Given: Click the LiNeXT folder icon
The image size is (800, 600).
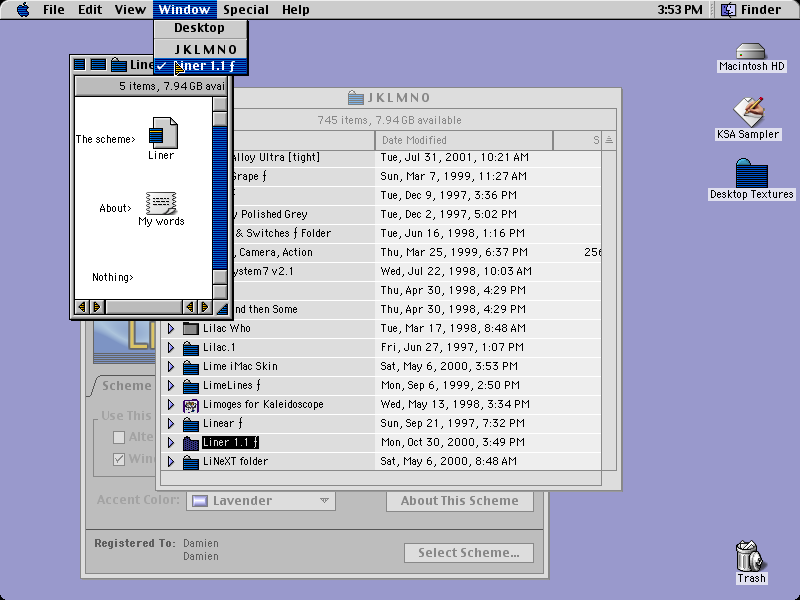Looking at the screenshot, I should click(190, 462).
